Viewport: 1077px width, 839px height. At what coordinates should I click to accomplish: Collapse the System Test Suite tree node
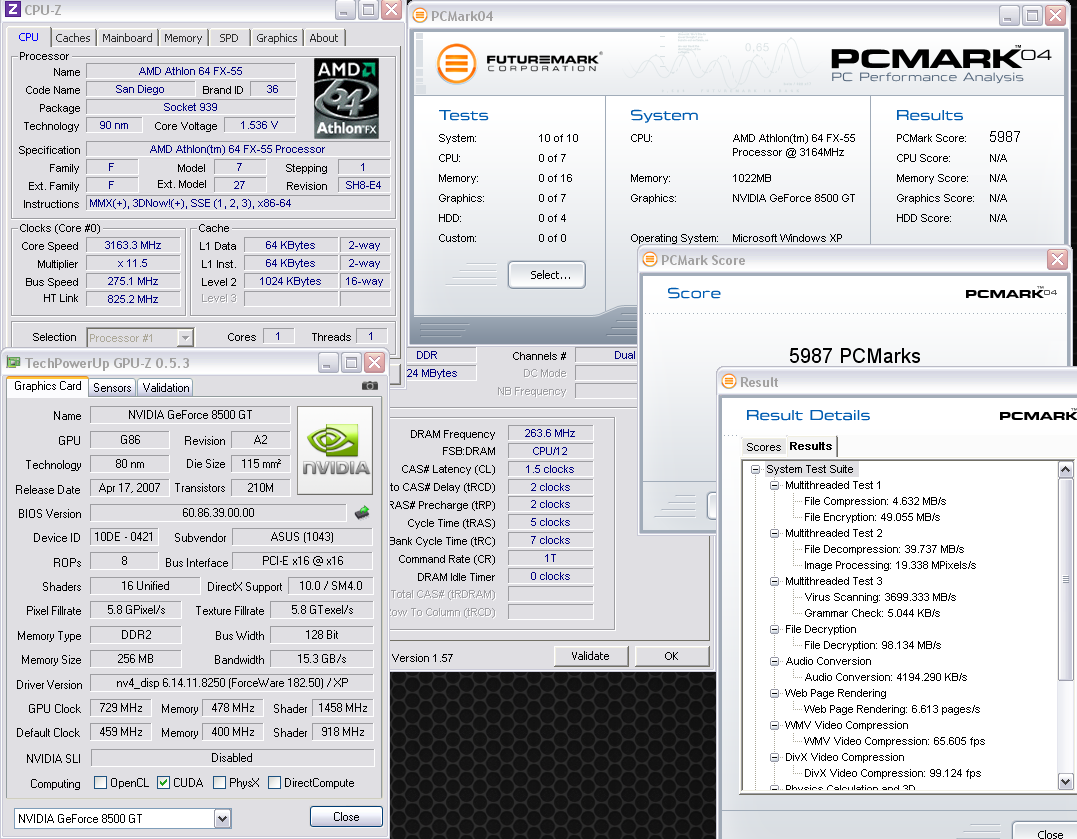click(x=756, y=469)
